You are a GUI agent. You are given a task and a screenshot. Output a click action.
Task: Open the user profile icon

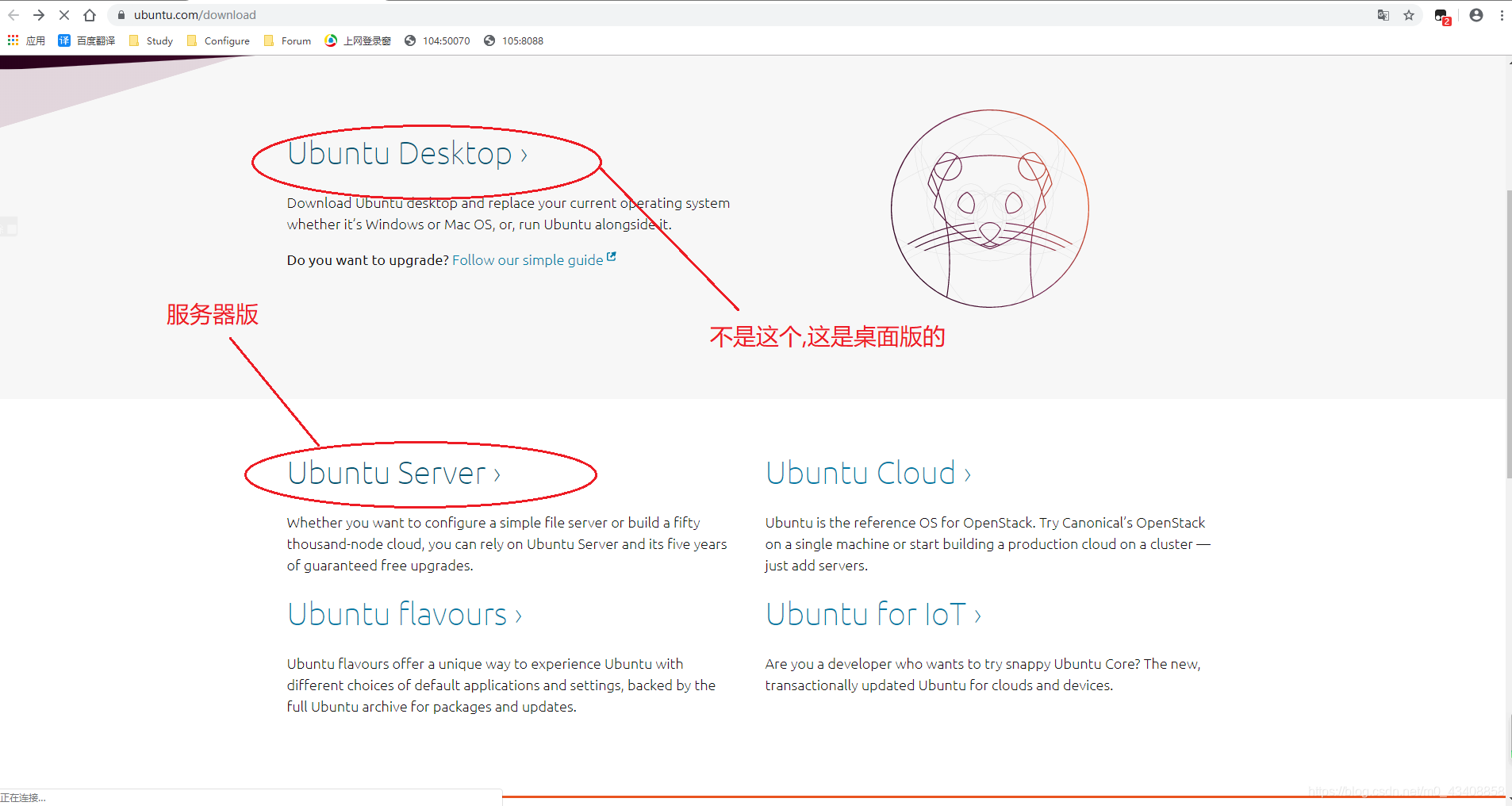tap(1476, 15)
